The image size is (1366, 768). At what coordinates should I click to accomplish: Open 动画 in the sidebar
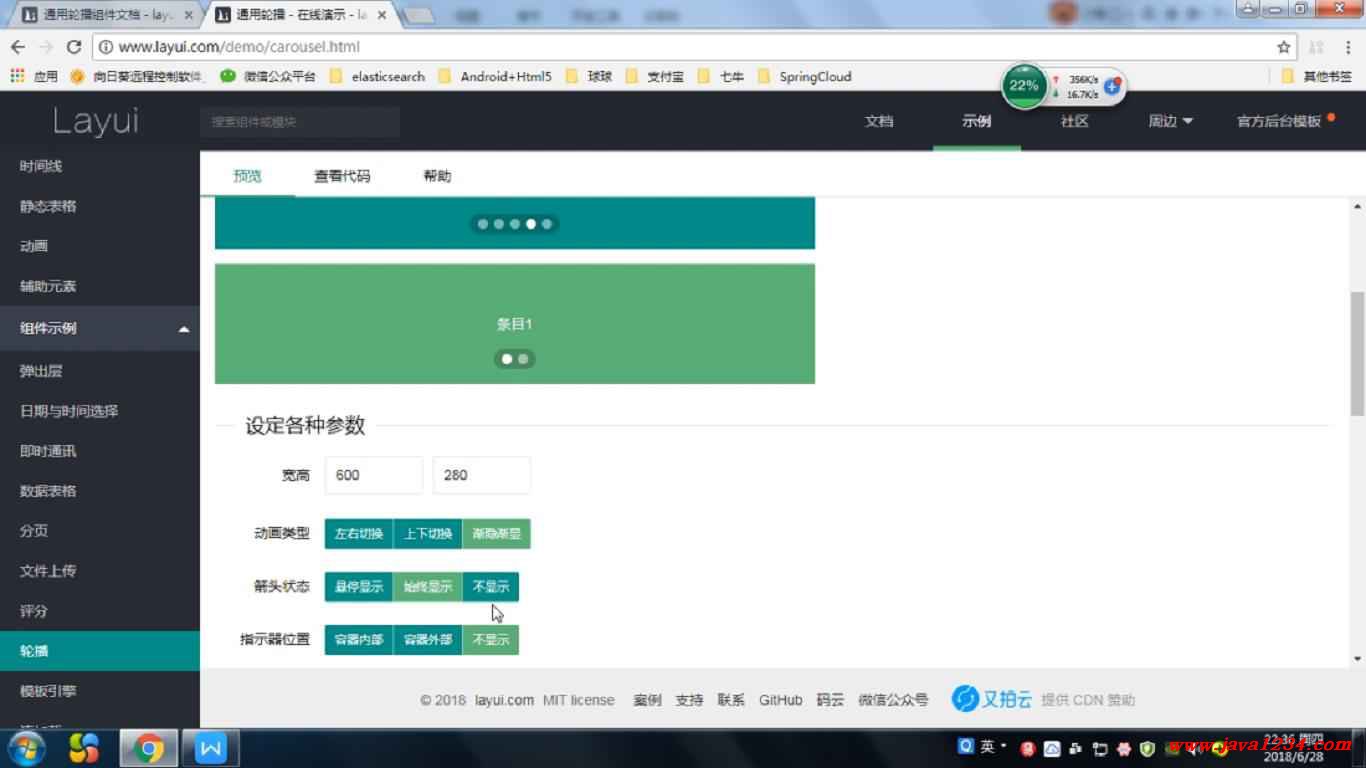(100, 246)
